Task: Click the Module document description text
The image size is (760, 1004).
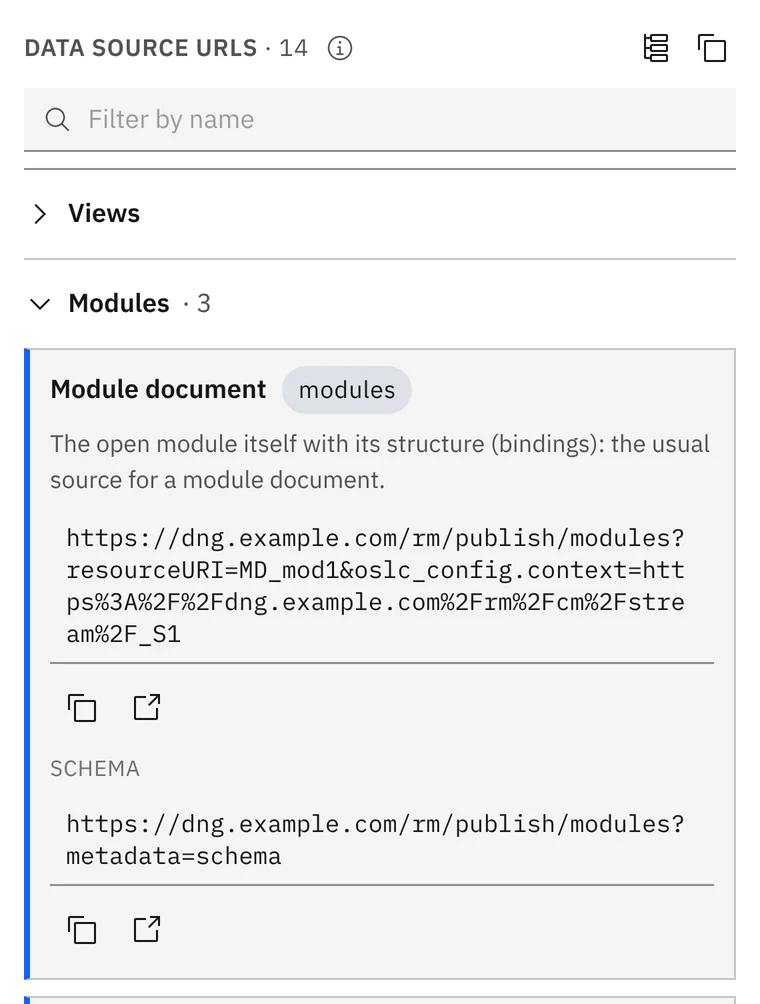Action: [380, 462]
